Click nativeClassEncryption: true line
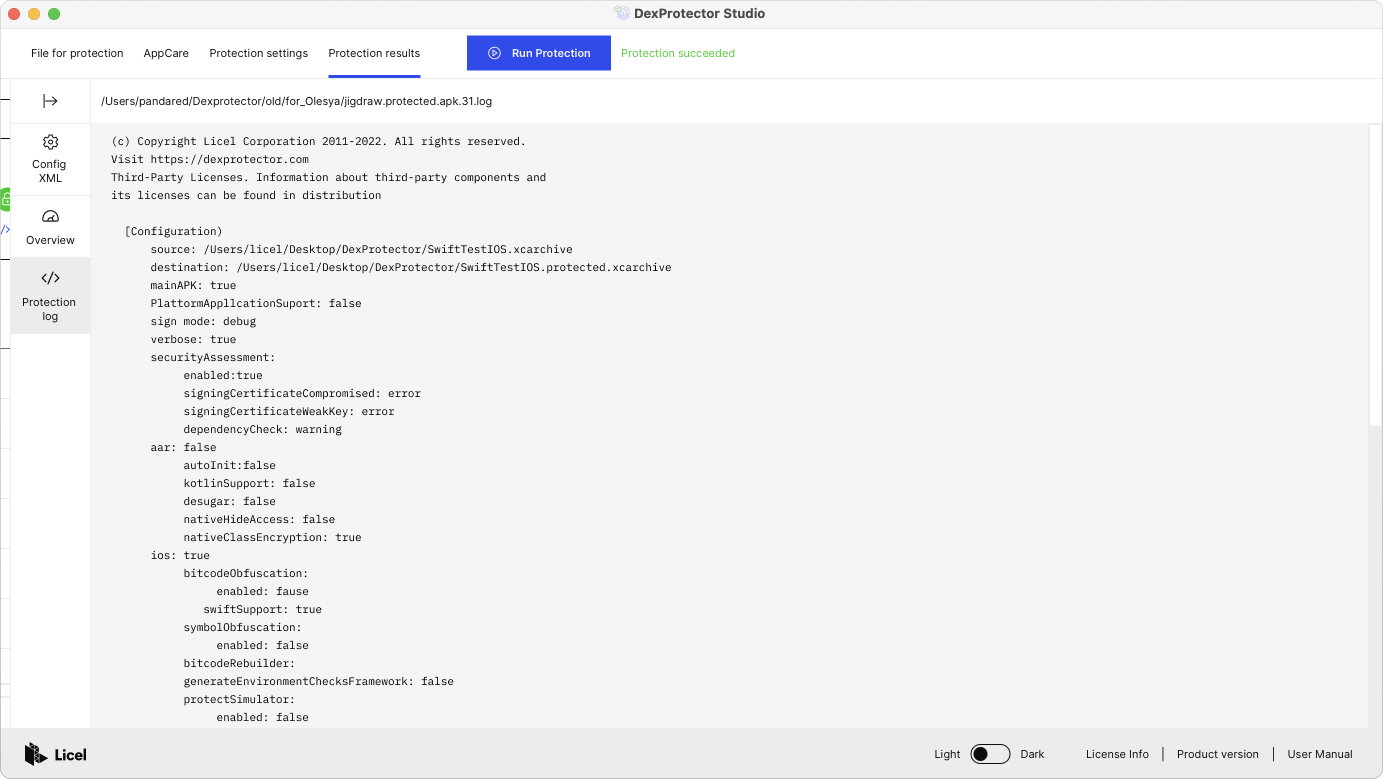The width and height of the screenshot is (1383, 779). pos(272,537)
